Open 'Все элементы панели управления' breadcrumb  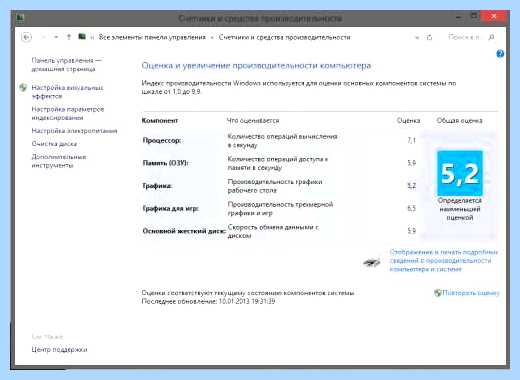click(152, 37)
